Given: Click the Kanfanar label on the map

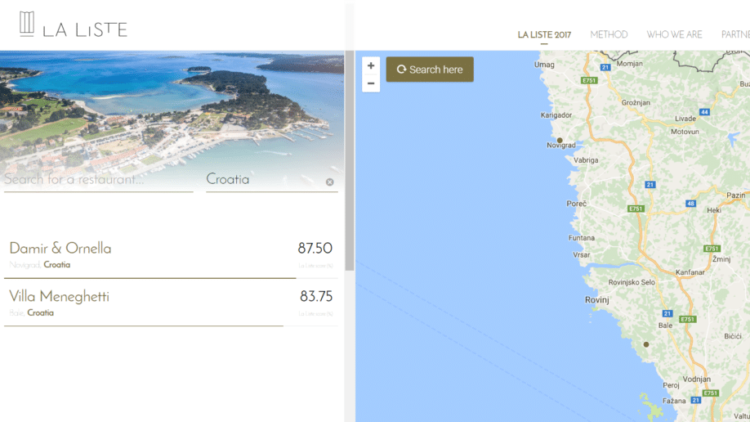Looking at the screenshot, I should pos(690,272).
